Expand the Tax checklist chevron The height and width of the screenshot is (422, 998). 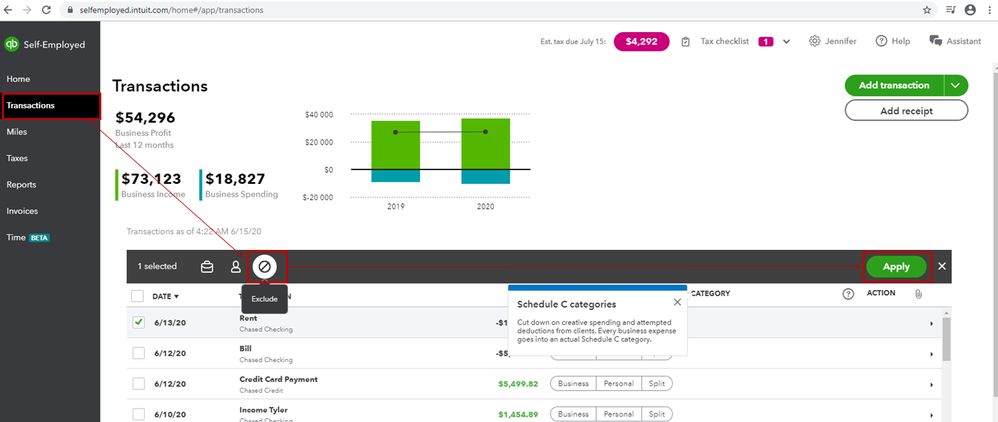786,41
